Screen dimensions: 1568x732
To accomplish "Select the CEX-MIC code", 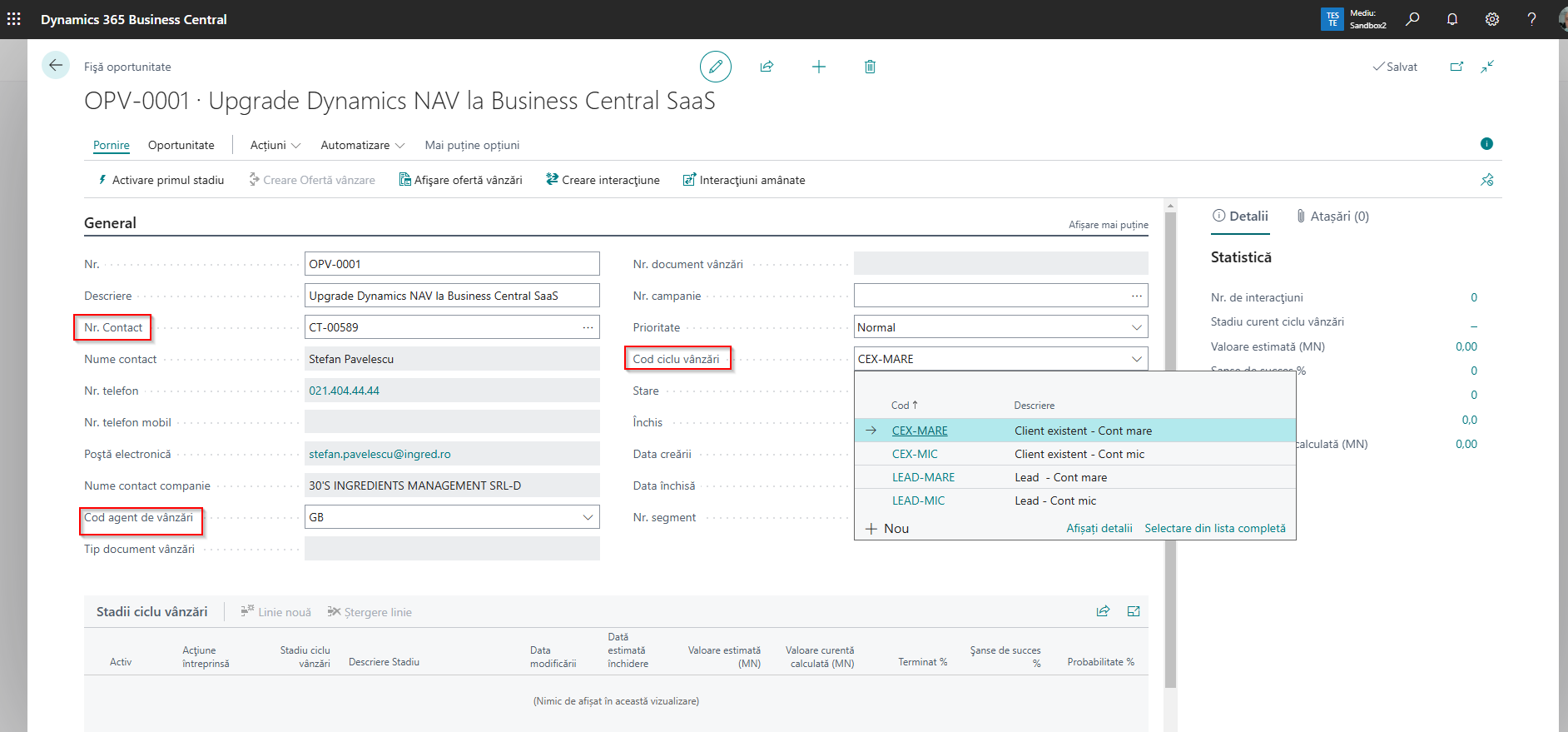I will [x=915, y=454].
